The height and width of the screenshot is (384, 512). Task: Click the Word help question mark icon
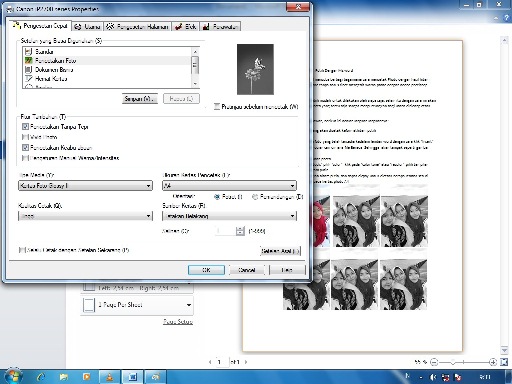[x=506, y=18]
